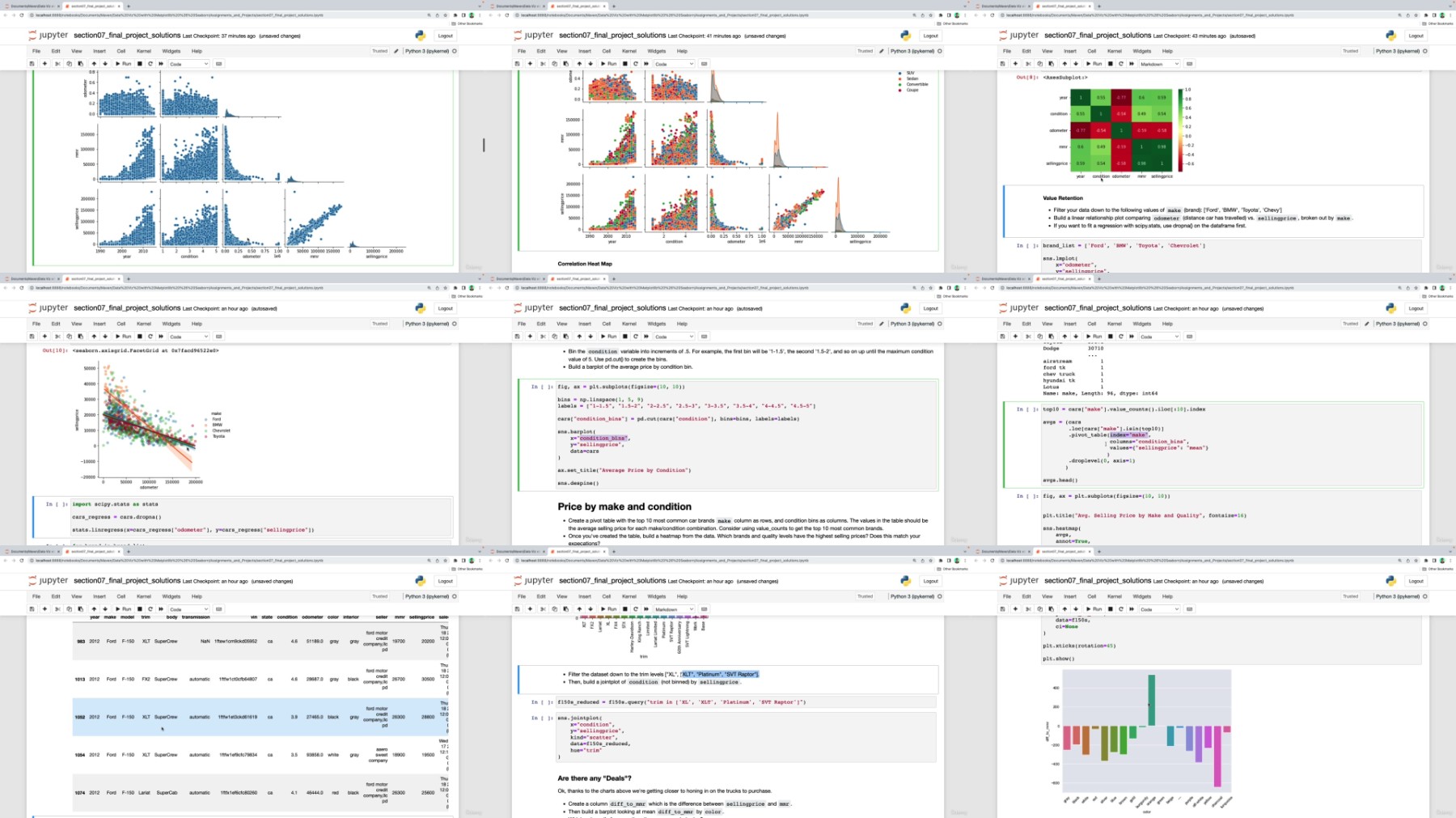Click Trusted button in correlation heatmap window
Image resolution: width=1456 pixels, height=818 pixels.
click(1351, 51)
